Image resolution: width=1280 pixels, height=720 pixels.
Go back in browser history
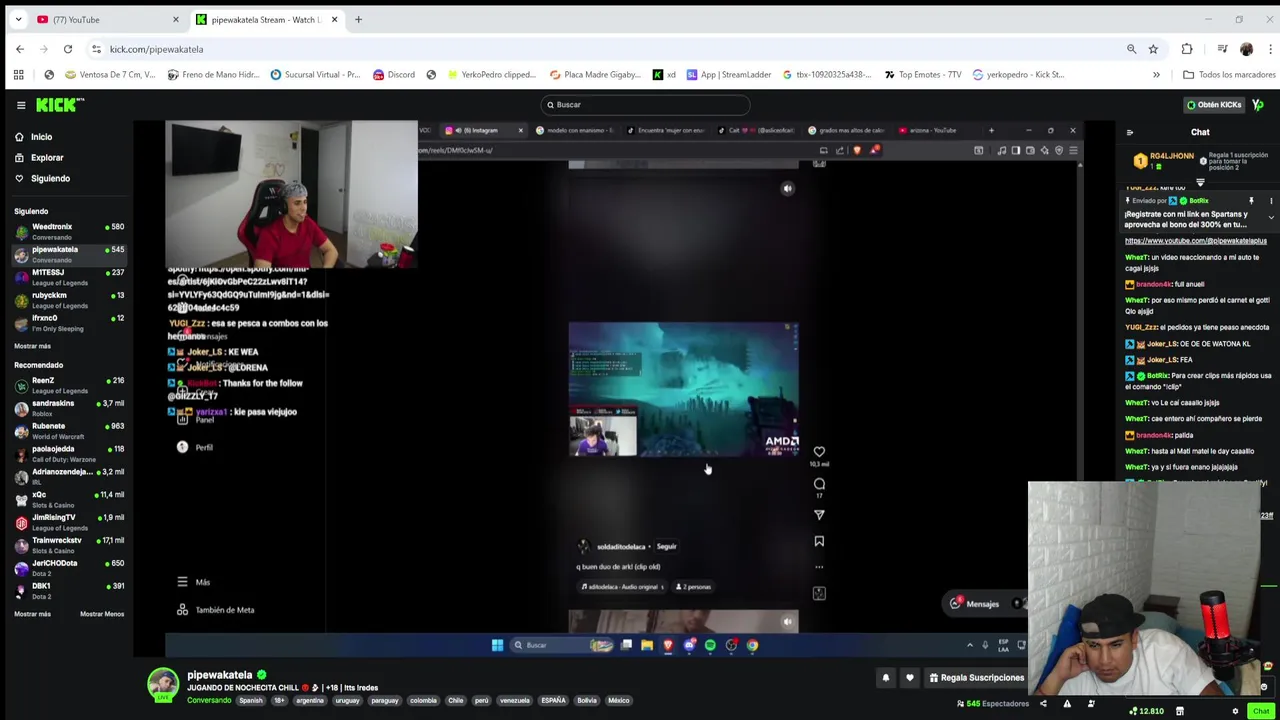[20, 49]
